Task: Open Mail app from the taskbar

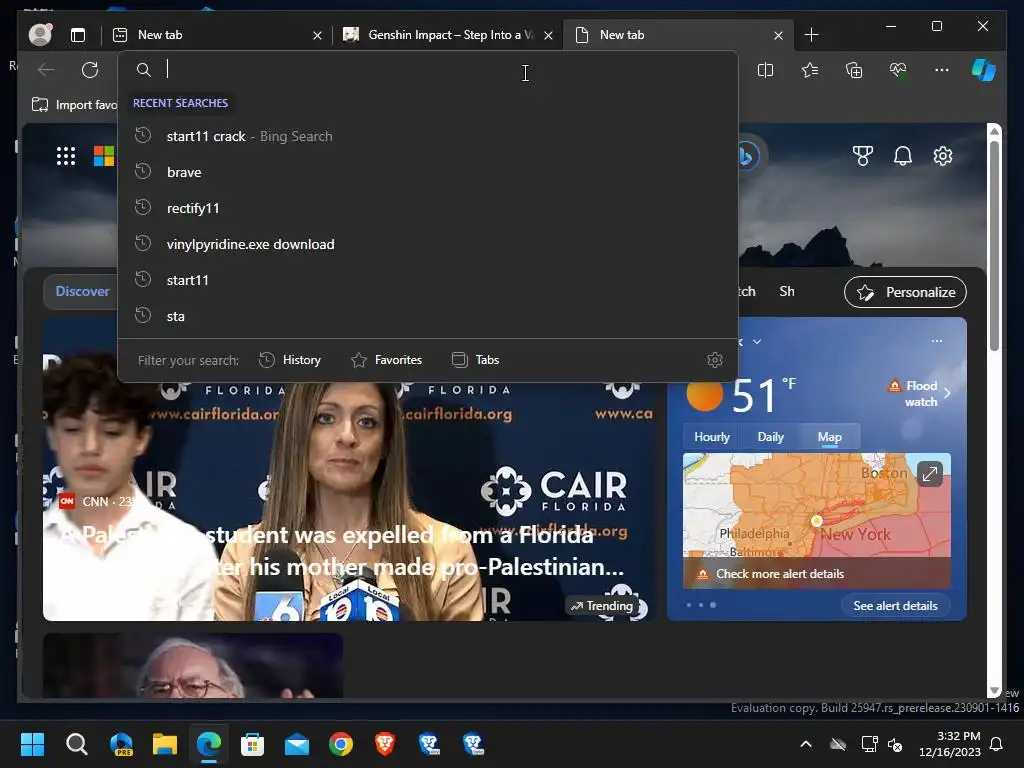Action: click(x=296, y=744)
